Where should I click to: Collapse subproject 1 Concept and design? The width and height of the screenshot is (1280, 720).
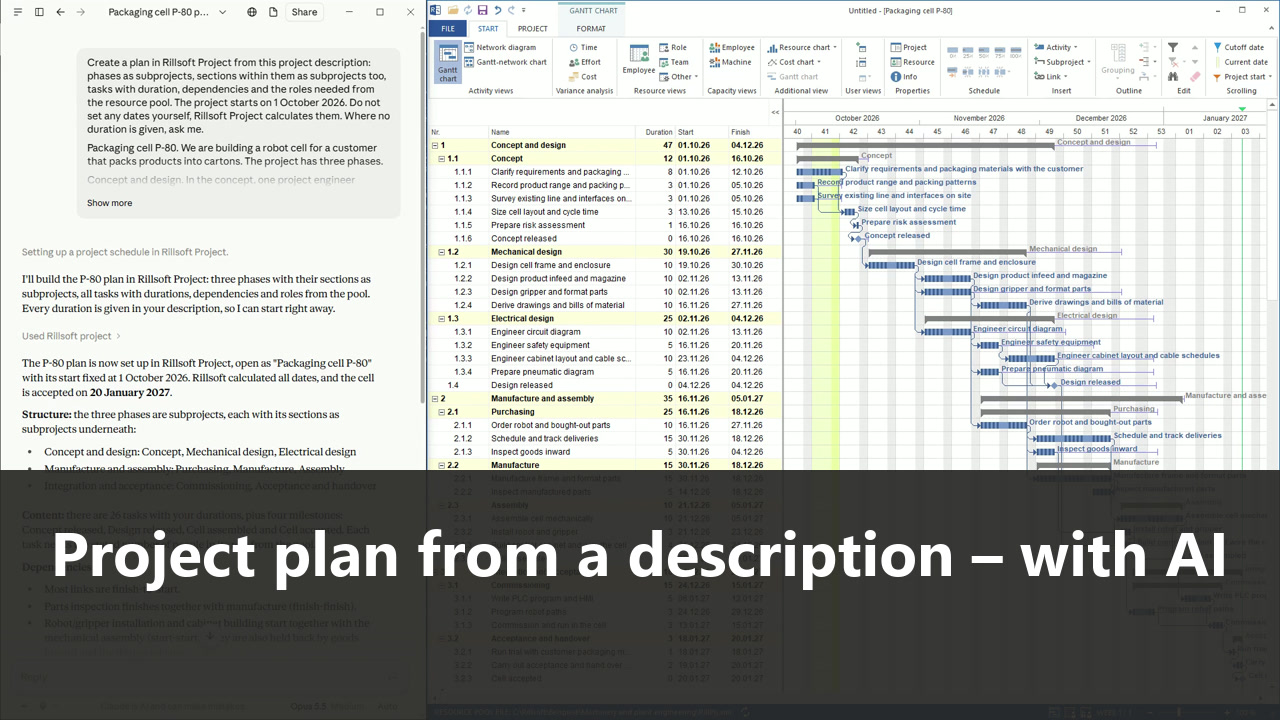(x=435, y=145)
